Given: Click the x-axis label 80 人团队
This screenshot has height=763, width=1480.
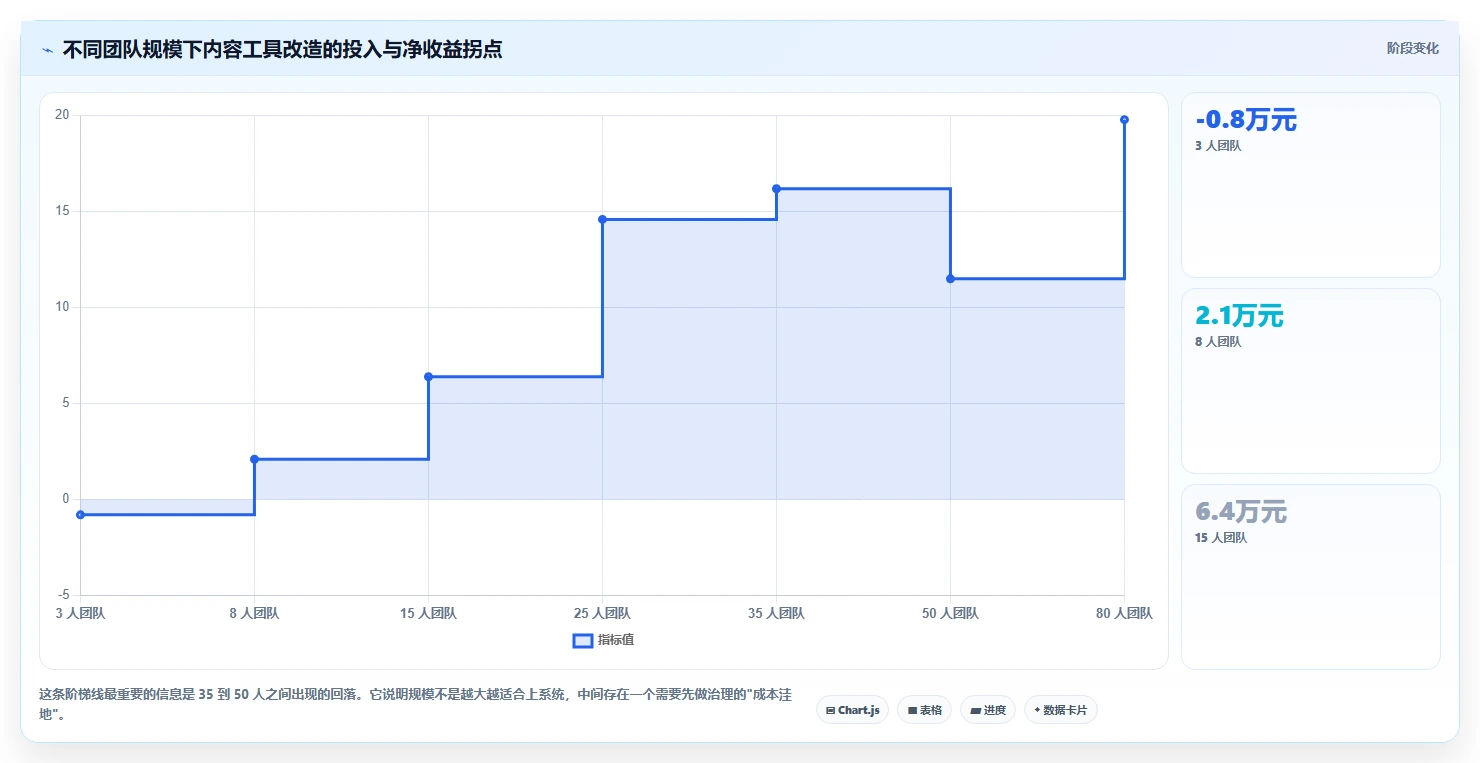Looking at the screenshot, I should [x=1124, y=614].
